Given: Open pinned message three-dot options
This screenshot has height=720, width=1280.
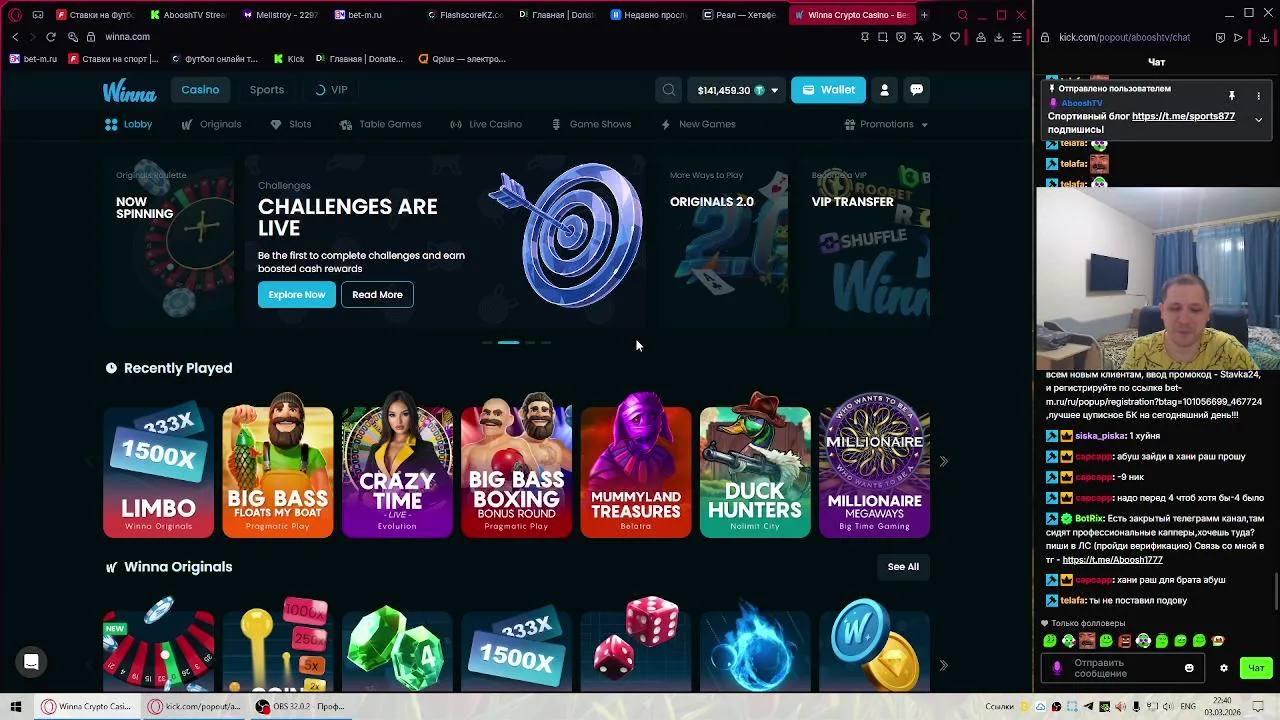Looking at the screenshot, I should (x=1258, y=96).
